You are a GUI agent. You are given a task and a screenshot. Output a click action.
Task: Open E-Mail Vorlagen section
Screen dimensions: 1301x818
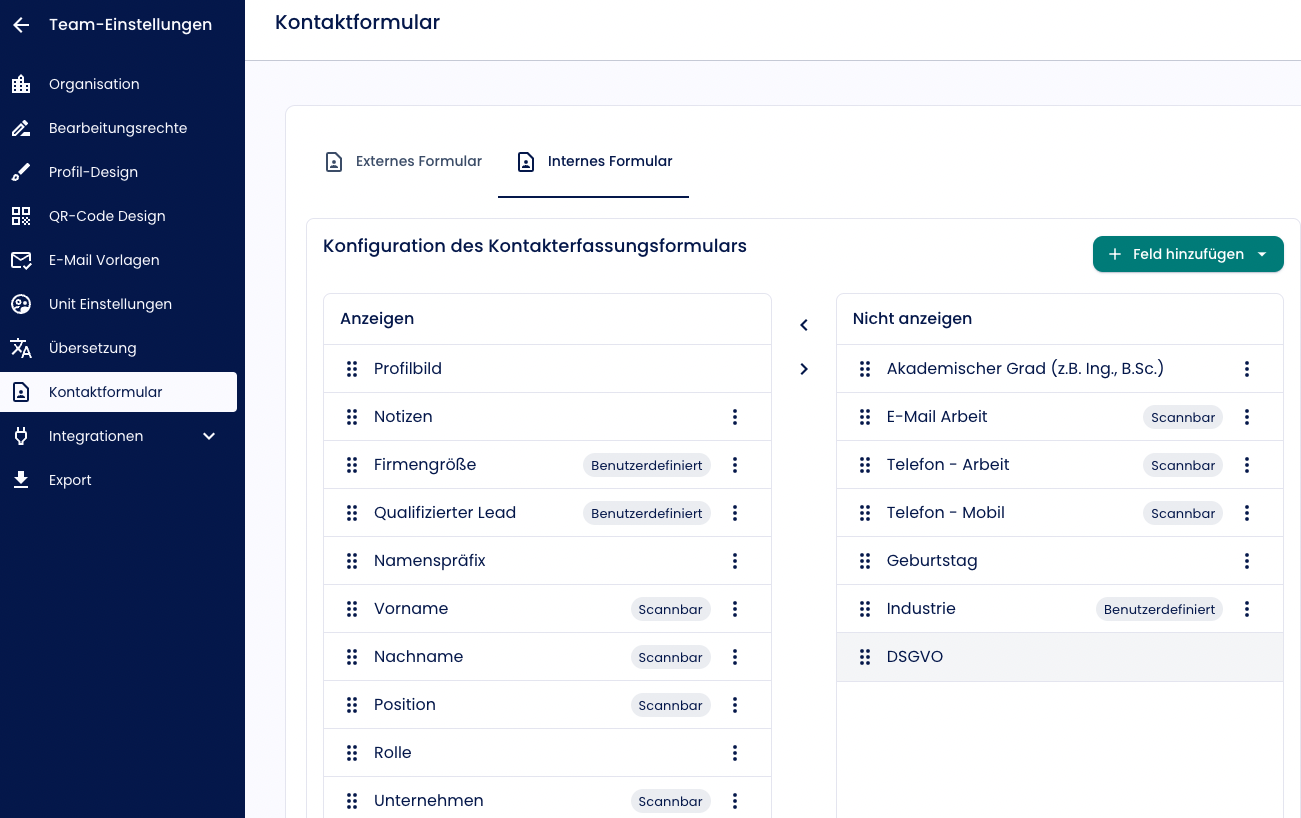pyautogui.click(x=118, y=260)
